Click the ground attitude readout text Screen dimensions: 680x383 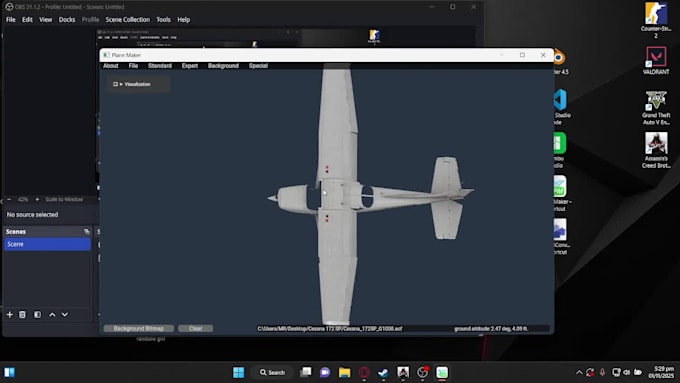(x=491, y=329)
